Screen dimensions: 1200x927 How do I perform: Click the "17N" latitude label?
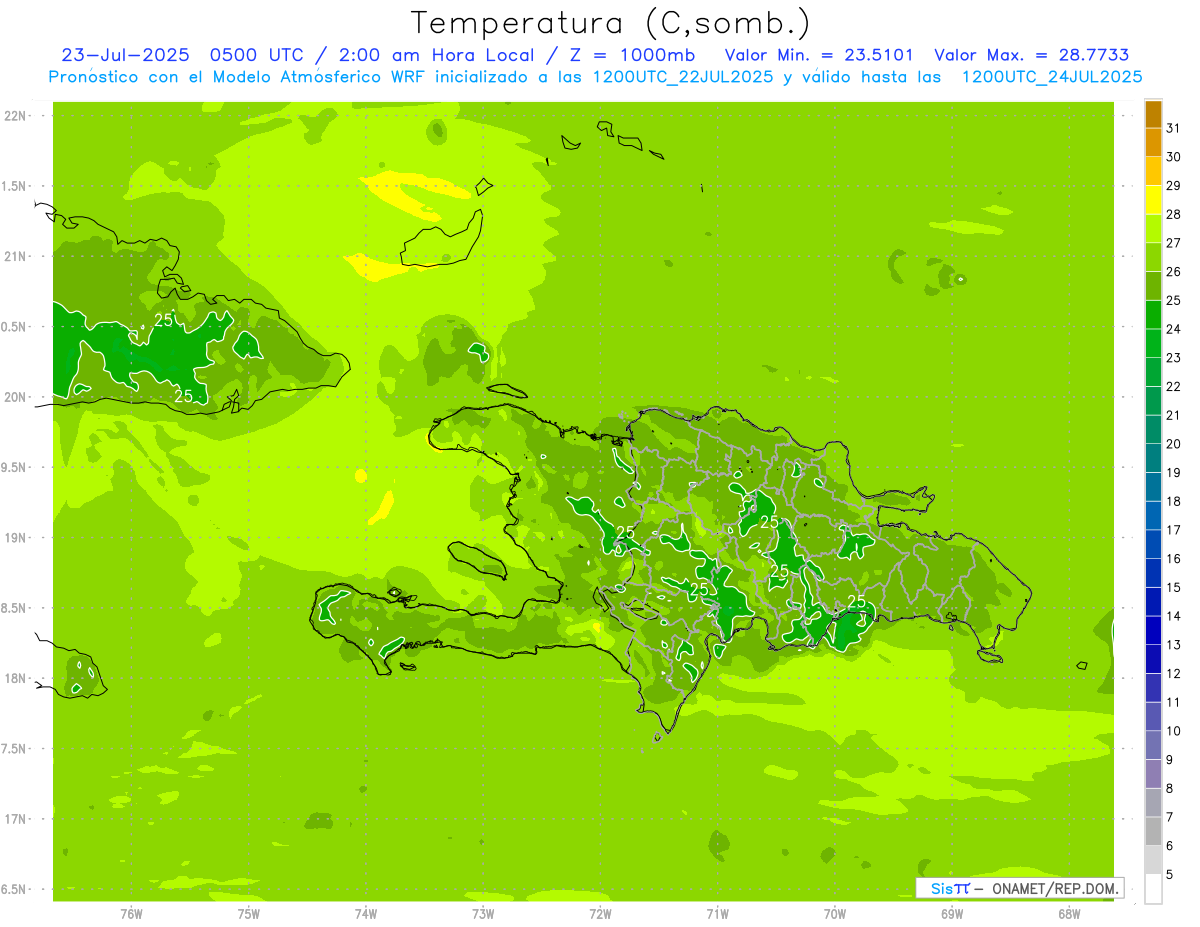pyautogui.click(x=15, y=819)
